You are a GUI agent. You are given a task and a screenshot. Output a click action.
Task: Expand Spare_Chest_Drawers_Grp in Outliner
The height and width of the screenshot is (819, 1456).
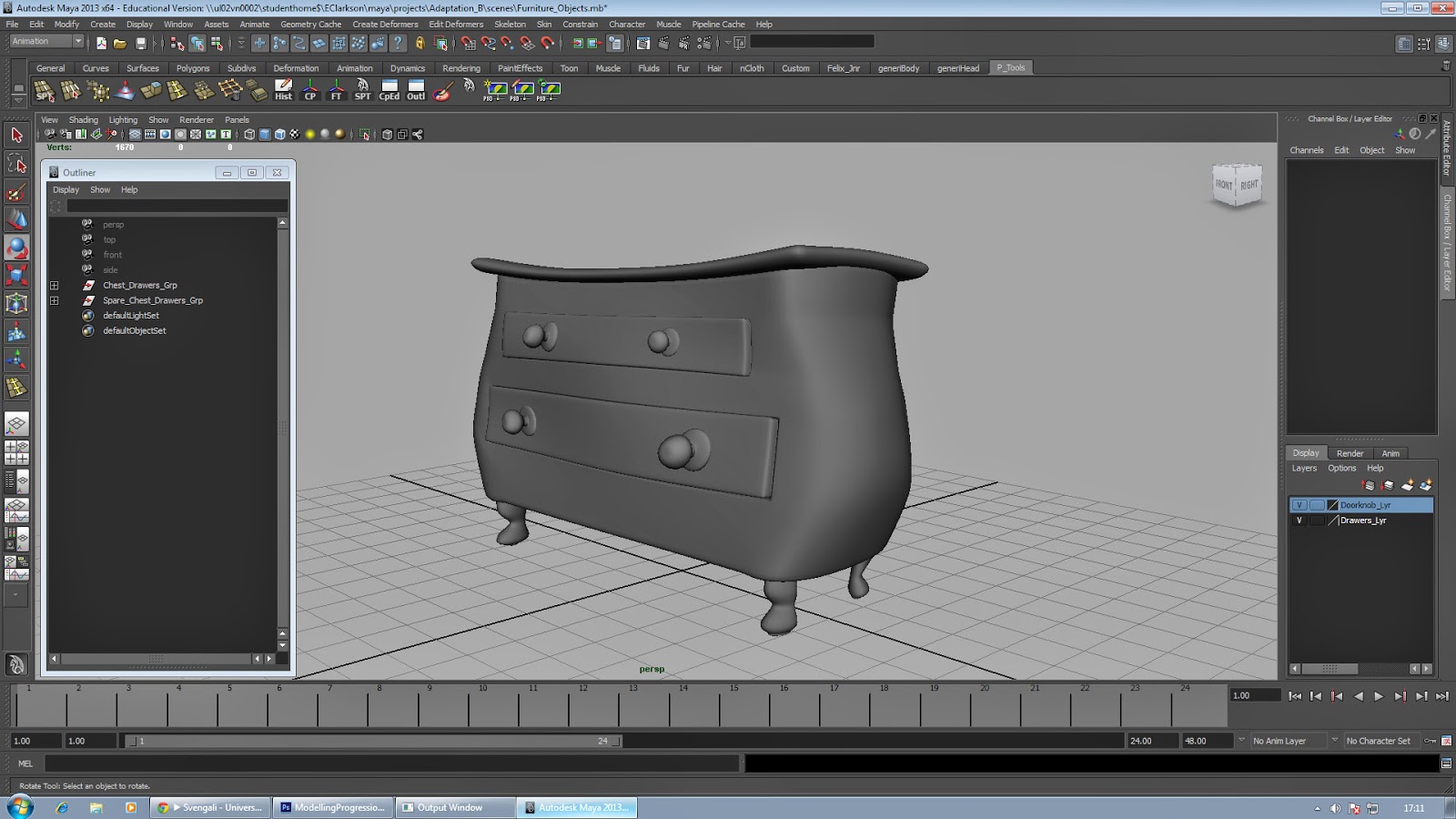click(x=55, y=300)
